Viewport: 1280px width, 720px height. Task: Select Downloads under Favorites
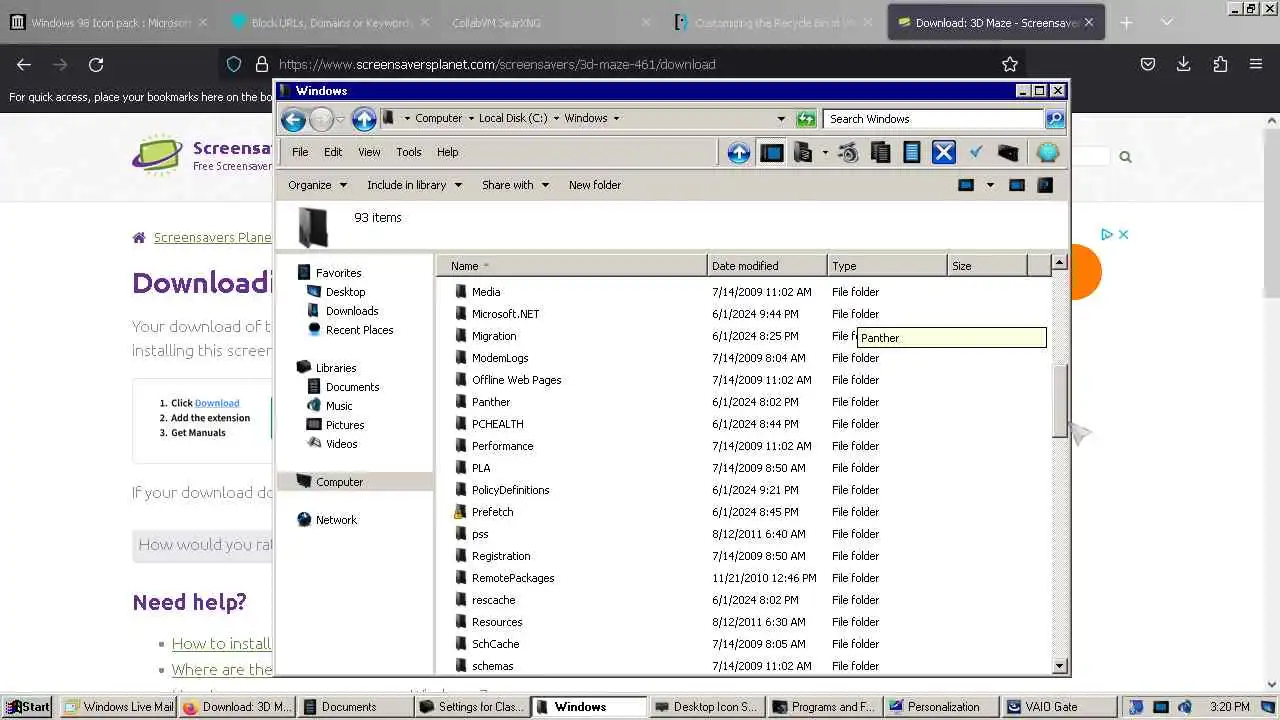tap(351, 311)
